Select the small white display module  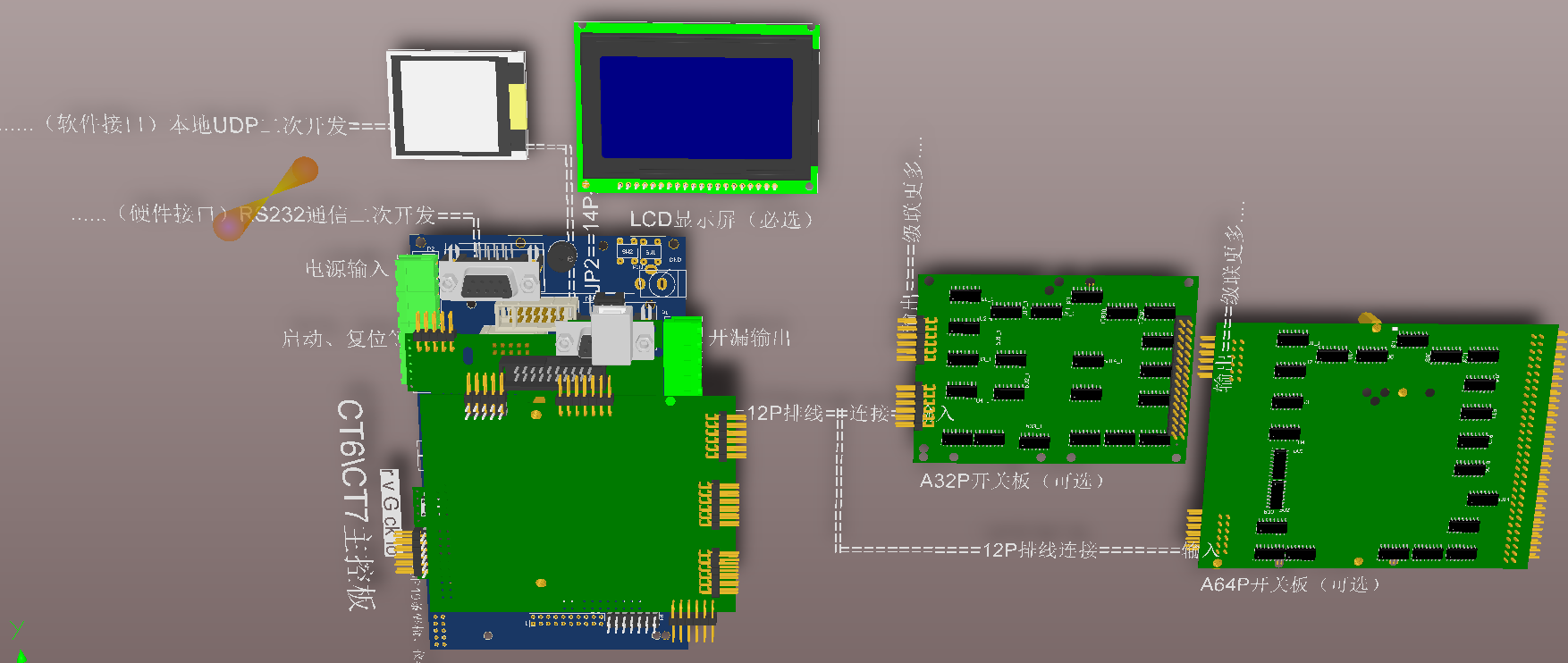(x=457, y=105)
